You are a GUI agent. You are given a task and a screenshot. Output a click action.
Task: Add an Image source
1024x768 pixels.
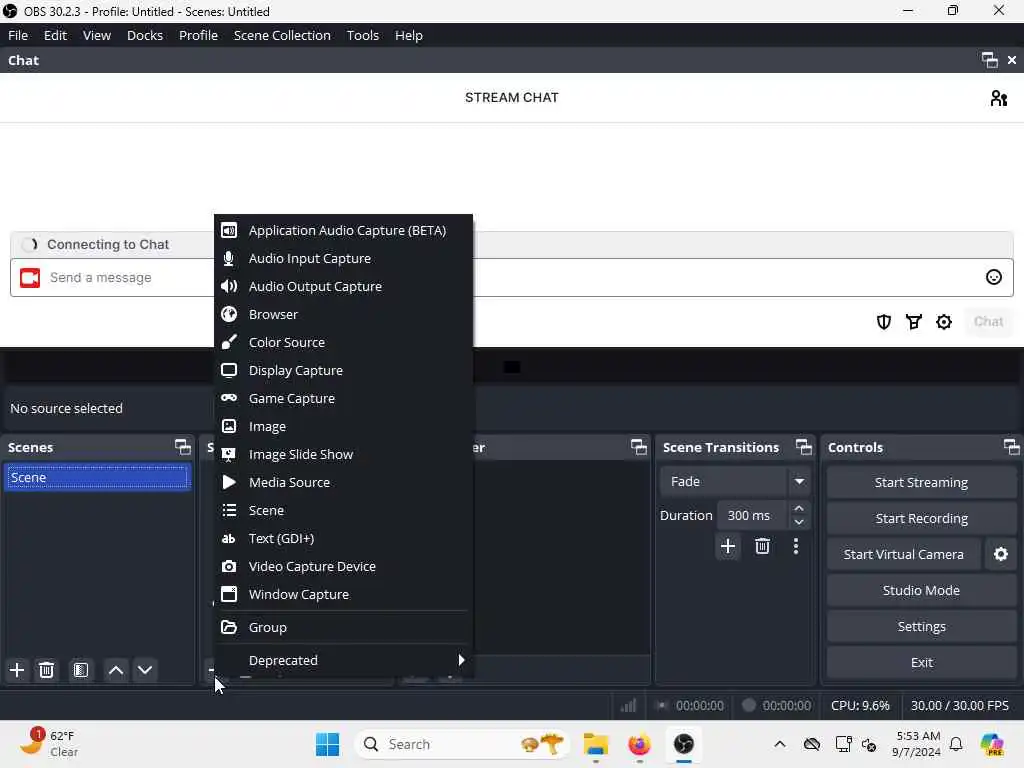(343, 426)
